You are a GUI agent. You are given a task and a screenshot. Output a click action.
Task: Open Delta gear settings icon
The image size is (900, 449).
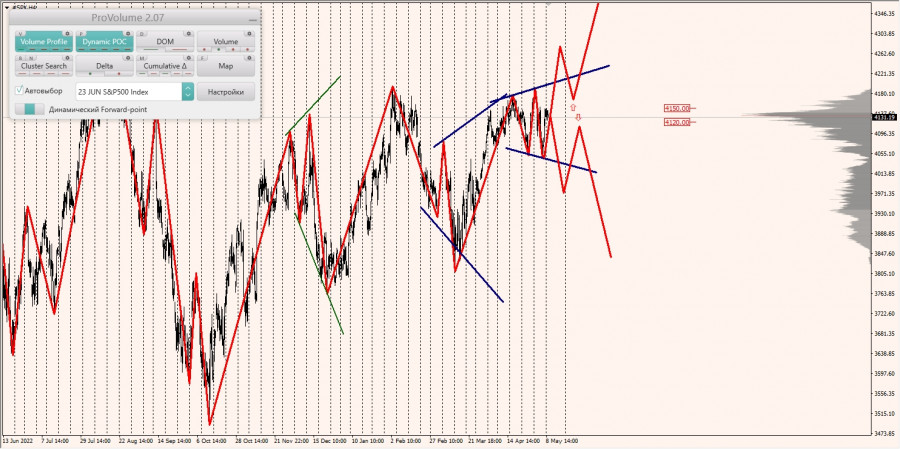[128, 58]
